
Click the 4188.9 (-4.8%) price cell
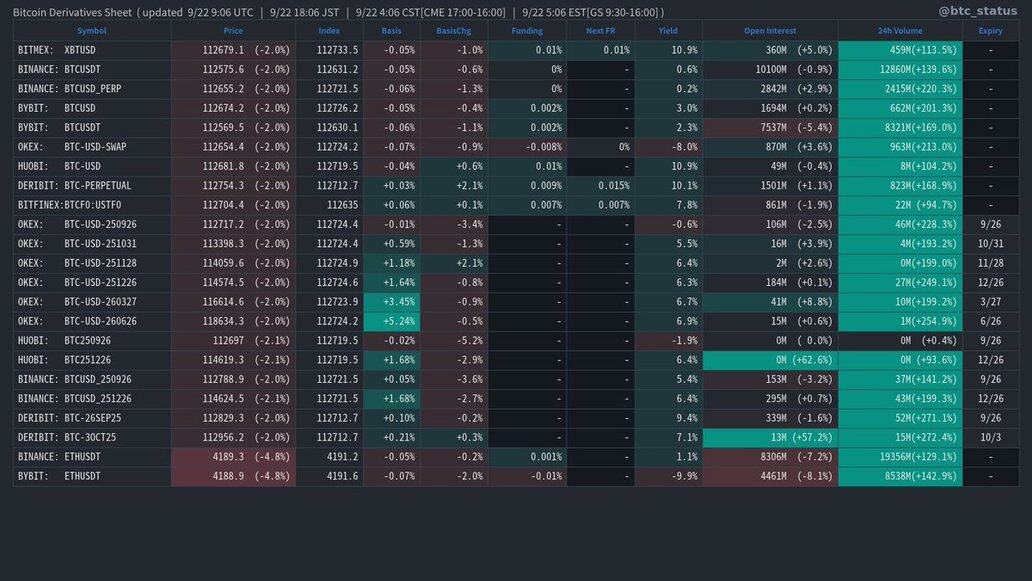click(x=233, y=476)
